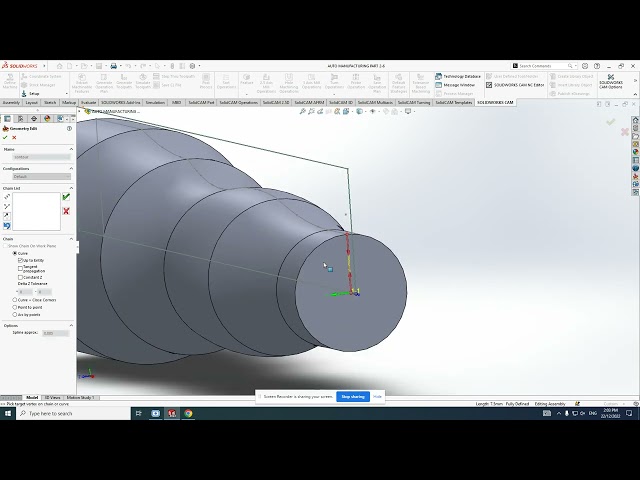Open the DisplayManager color ball tab
Image resolution: width=640 pixels, height=480 pixels.
pyautogui.click(x=47, y=118)
